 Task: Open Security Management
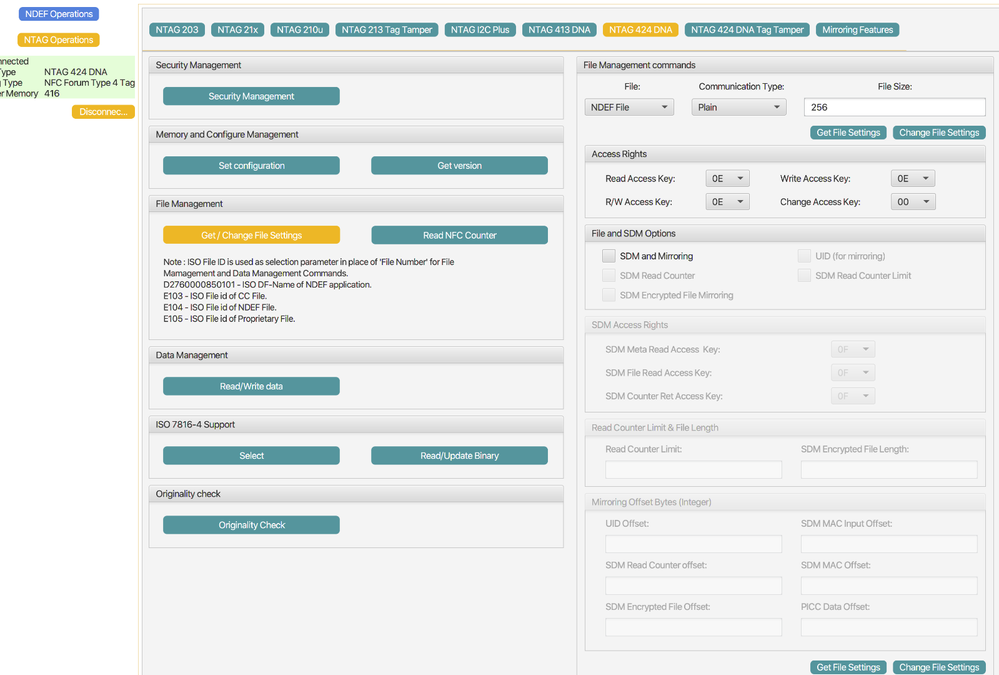point(251,96)
